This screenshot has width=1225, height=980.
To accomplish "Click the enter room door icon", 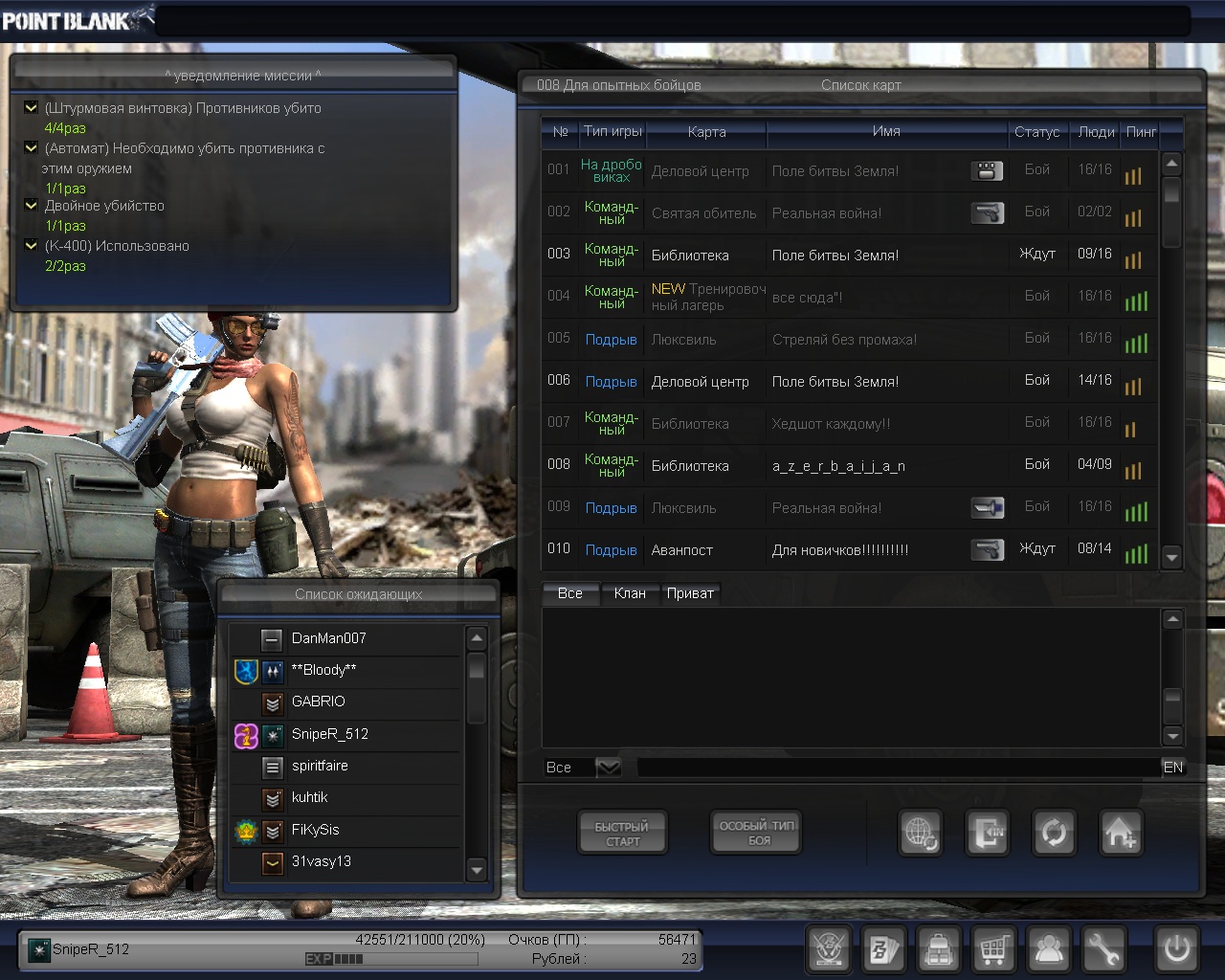I will (x=987, y=833).
